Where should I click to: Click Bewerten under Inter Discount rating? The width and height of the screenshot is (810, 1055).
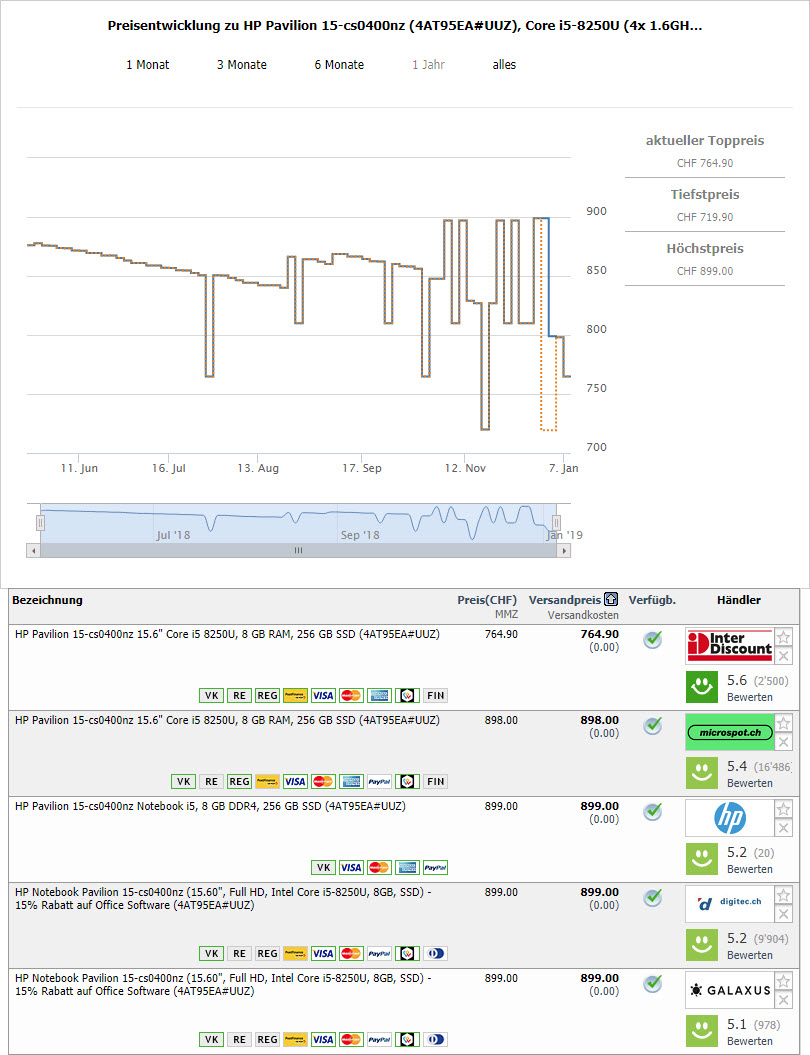[x=749, y=697]
